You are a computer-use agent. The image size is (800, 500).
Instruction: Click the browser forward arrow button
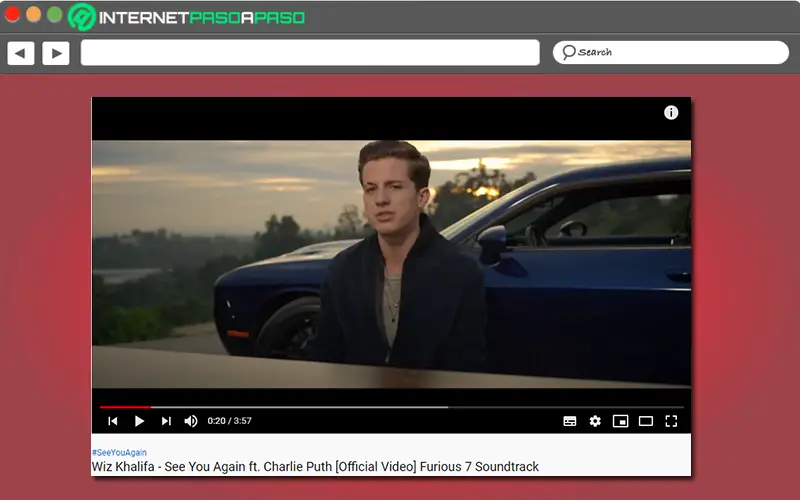(56, 53)
